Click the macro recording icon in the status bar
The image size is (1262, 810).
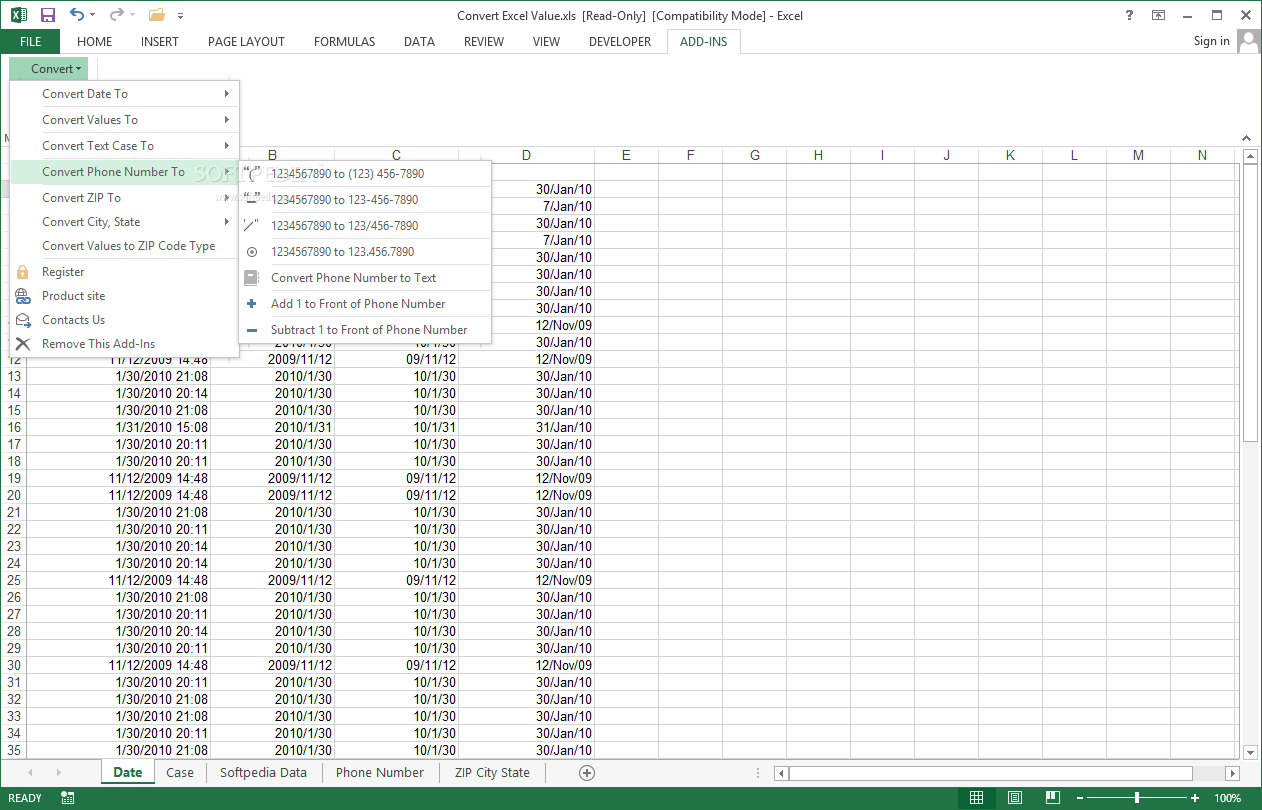[x=68, y=798]
